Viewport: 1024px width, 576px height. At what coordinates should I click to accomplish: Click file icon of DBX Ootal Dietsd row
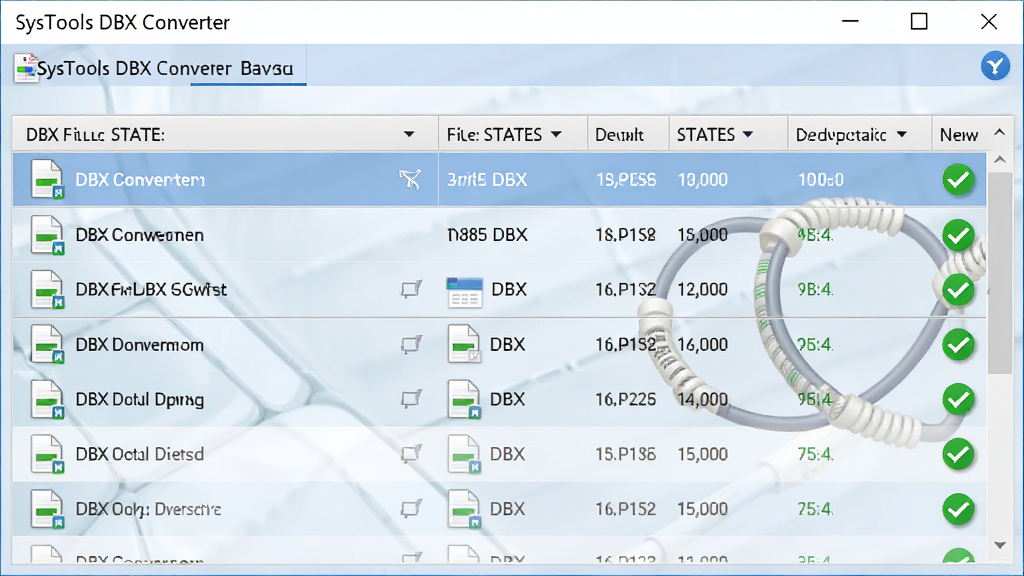pos(47,454)
